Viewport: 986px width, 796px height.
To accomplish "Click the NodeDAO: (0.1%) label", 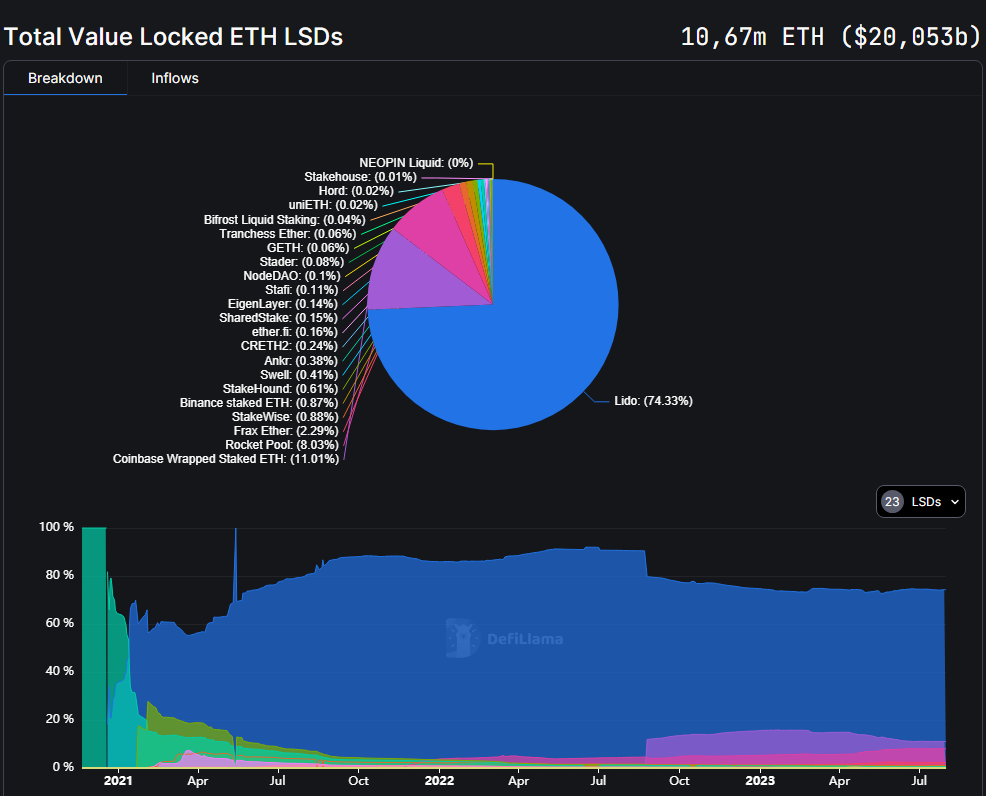I will (292, 276).
